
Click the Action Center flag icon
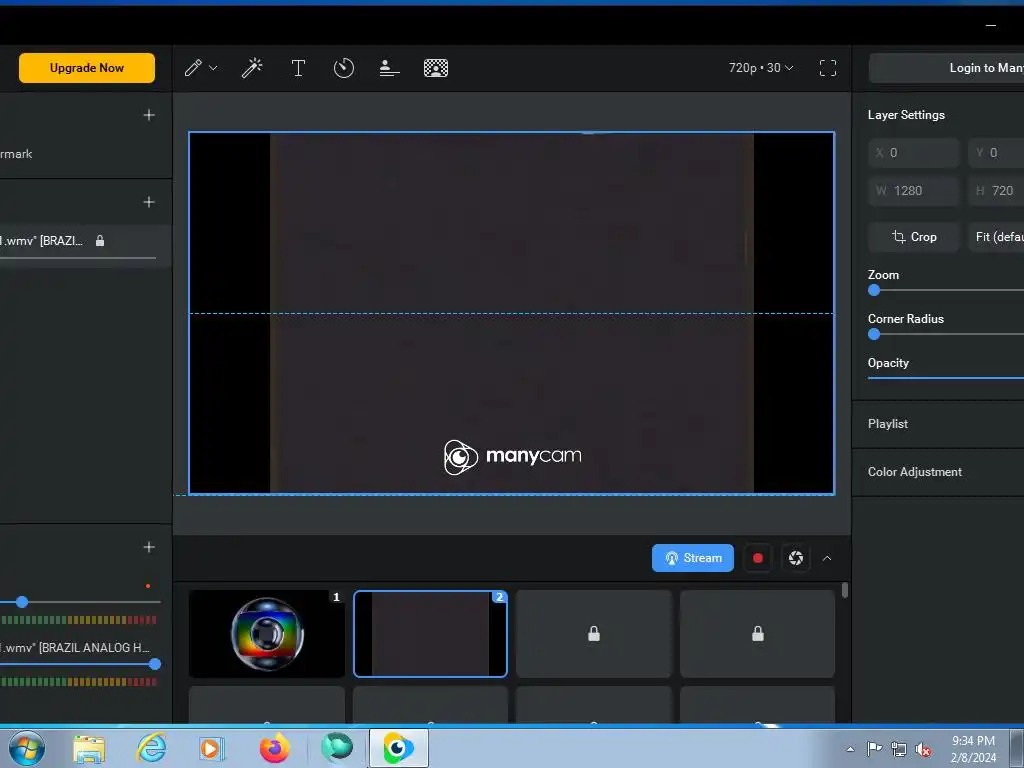click(874, 748)
